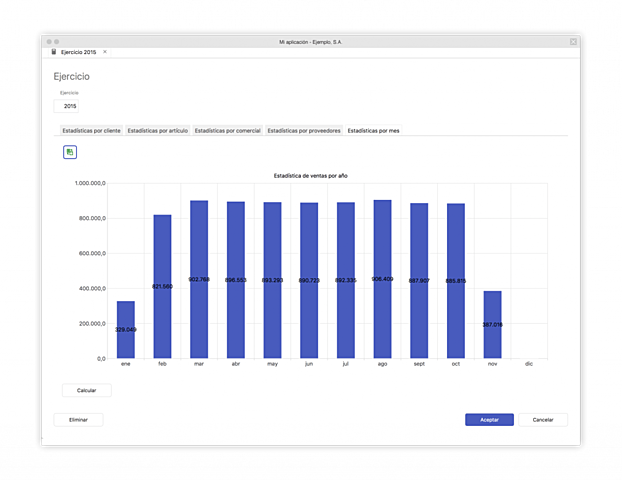Select the Ejercicio 2015 document tab
This screenshot has width=622, height=480.
point(79,52)
